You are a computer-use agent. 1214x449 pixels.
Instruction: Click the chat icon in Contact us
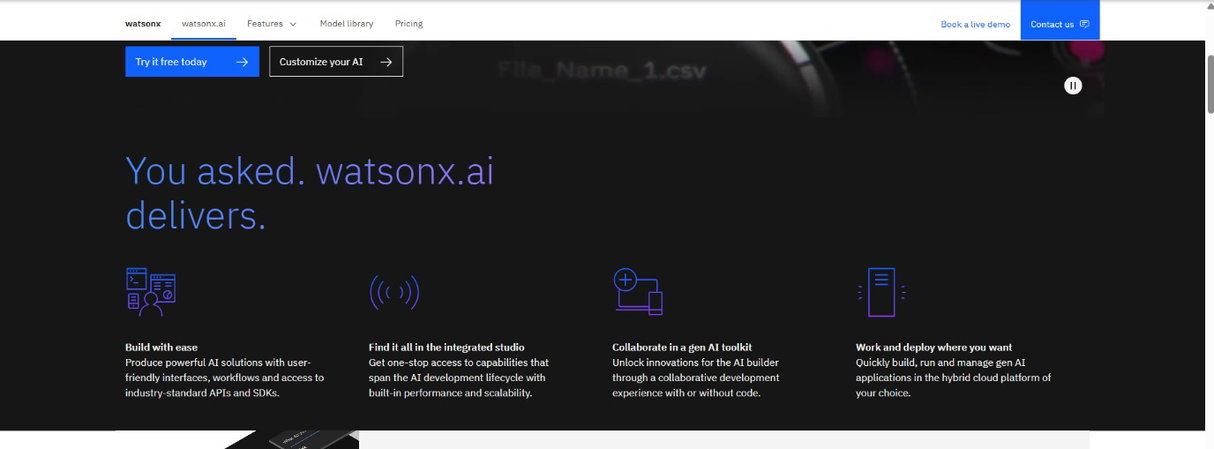click(1085, 24)
